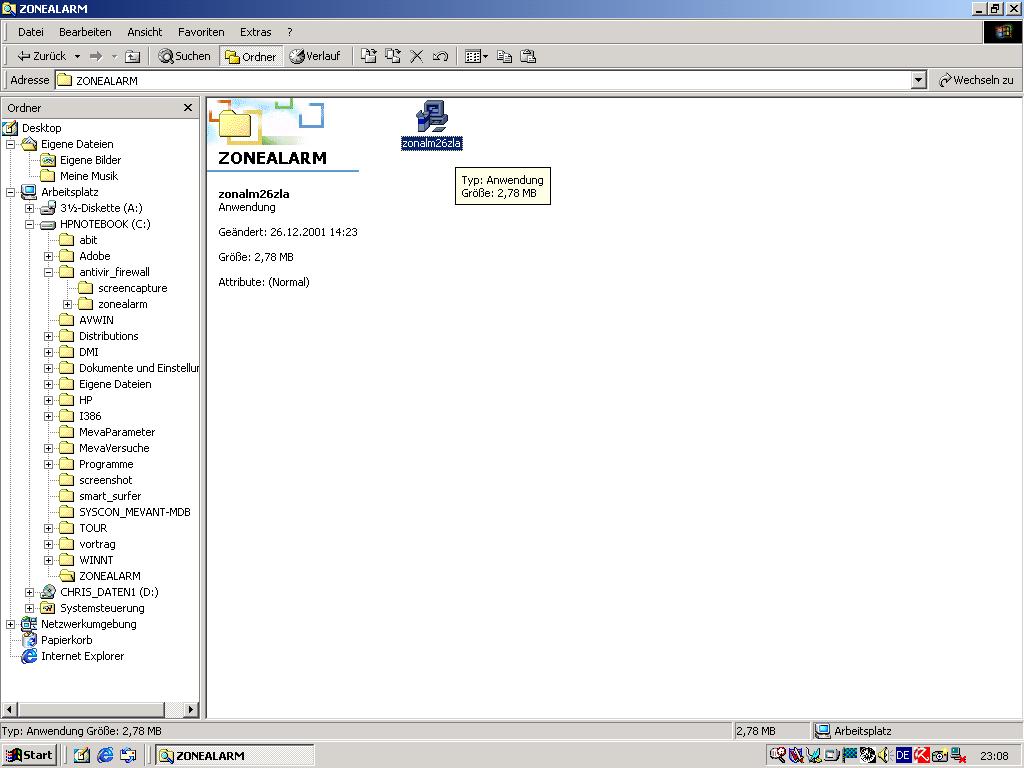Collapse the Arbeitsplatz tree node
The width and height of the screenshot is (1024, 768).
click(10, 193)
